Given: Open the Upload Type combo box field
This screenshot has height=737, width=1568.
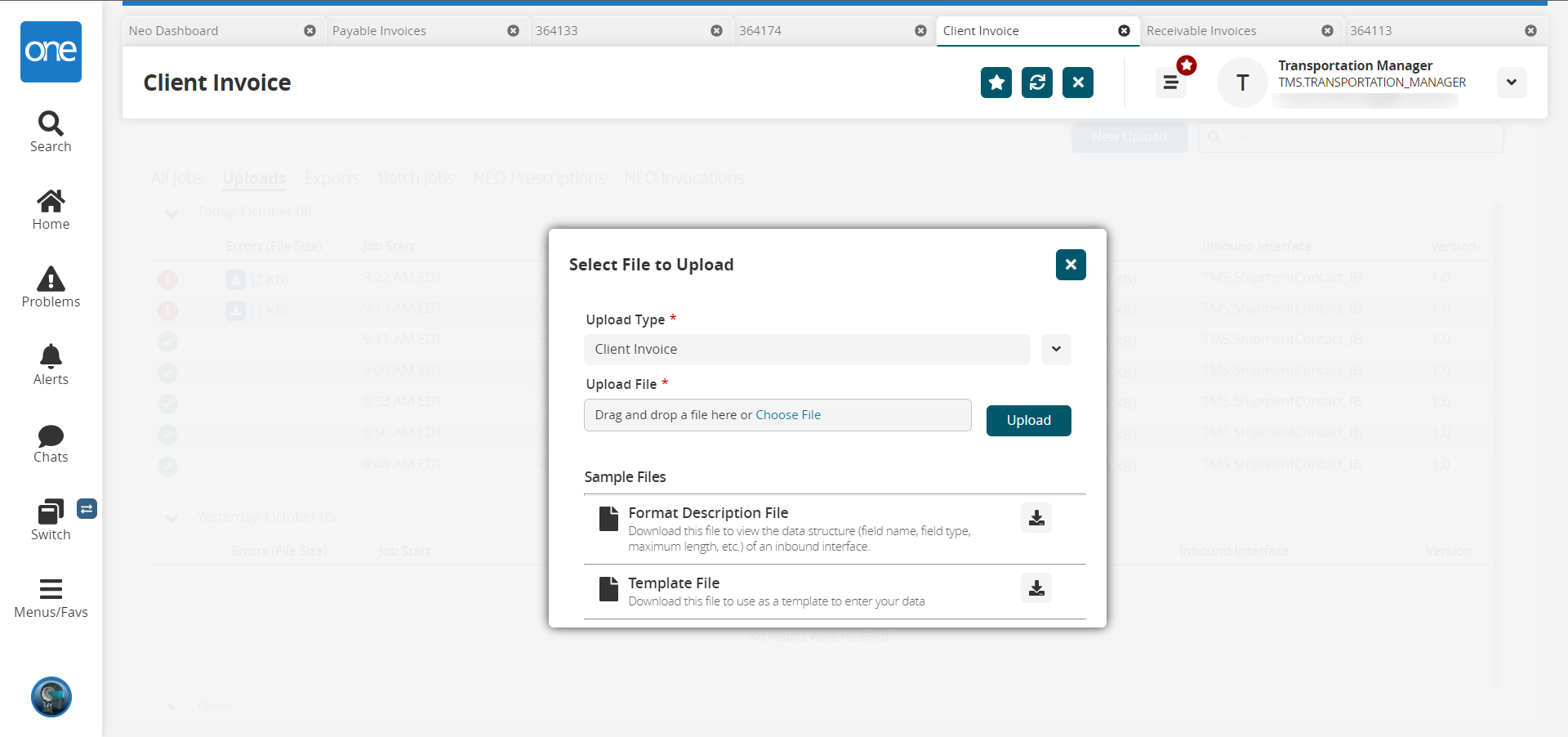Looking at the screenshot, I should 807,350.
